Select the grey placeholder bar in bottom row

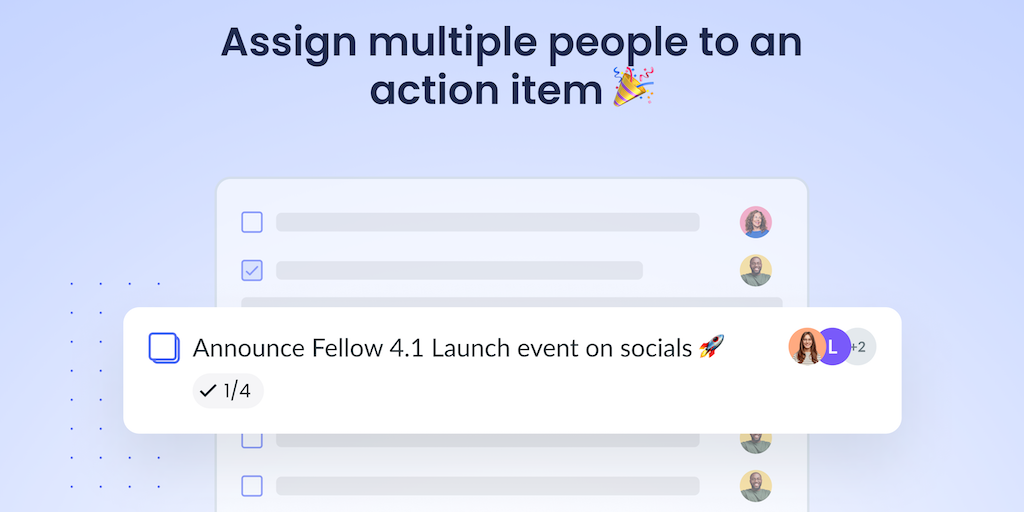click(487, 486)
